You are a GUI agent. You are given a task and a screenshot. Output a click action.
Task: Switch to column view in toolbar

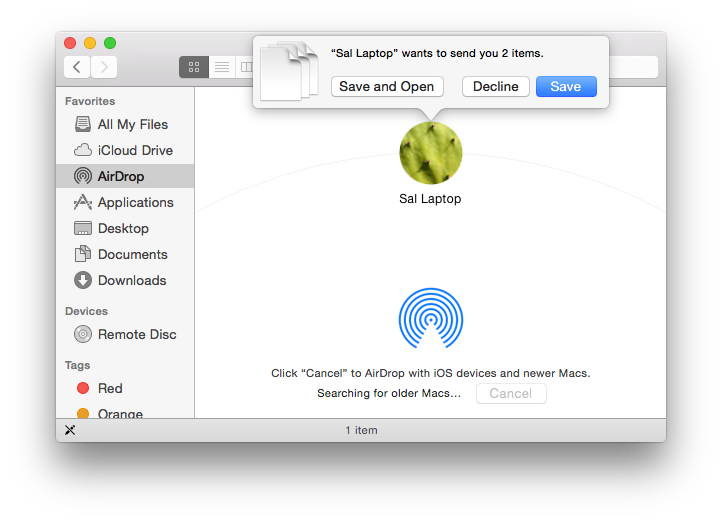coord(245,67)
